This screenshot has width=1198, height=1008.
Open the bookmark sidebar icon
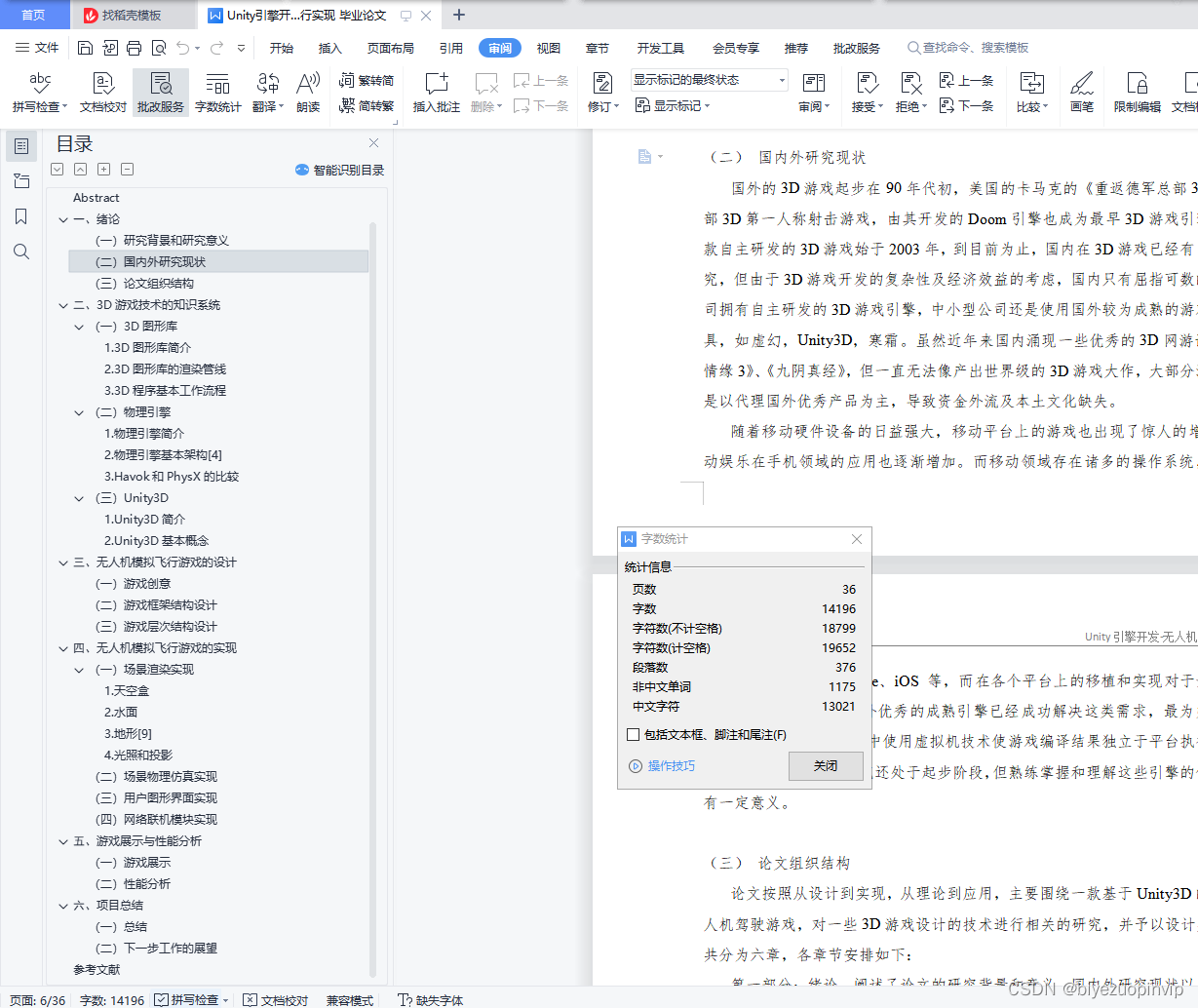[21, 216]
